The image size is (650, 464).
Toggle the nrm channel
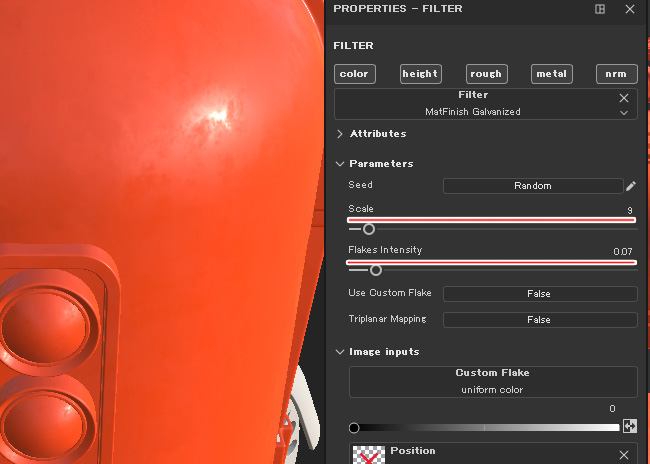point(616,74)
